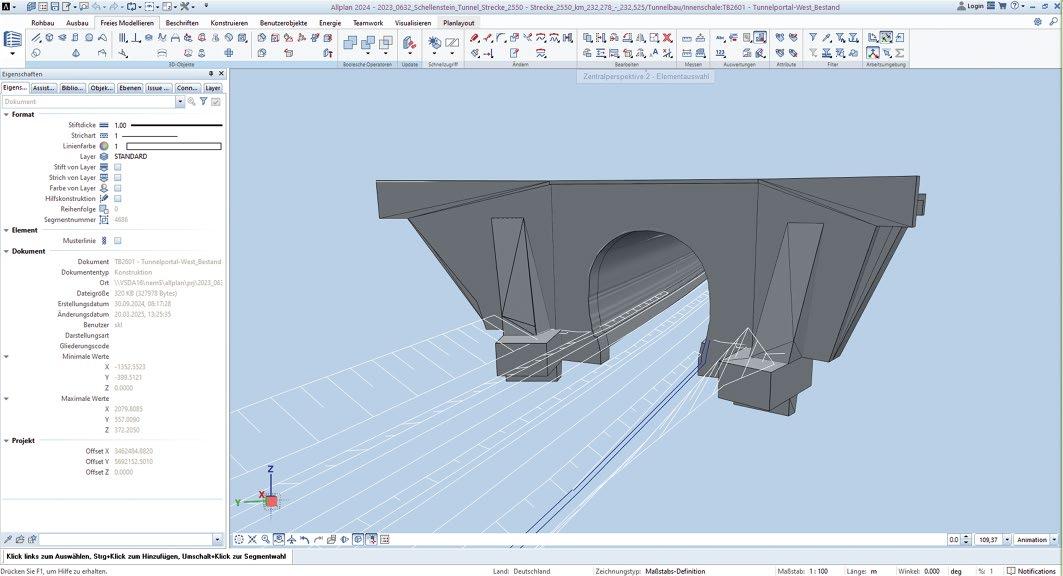The width and height of the screenshot is (1063, 576).
Task: Toggle the Stift von Layer checkbox
Action: tap(117, 167)
